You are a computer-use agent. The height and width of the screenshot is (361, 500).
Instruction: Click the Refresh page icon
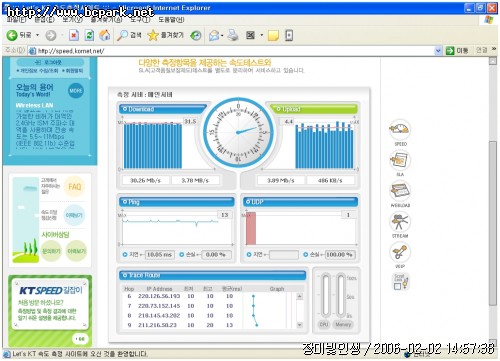[x=89, y=35]
